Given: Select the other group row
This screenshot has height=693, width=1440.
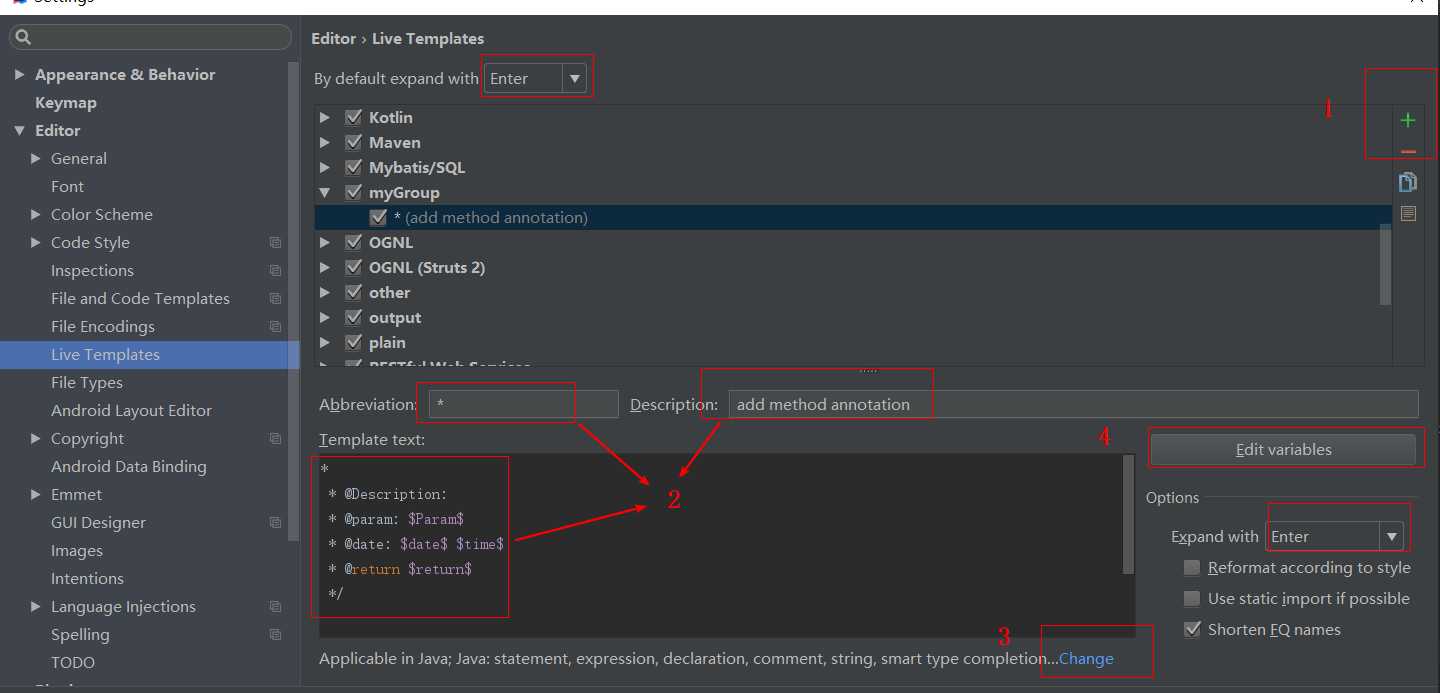Looking at the screenshot, I should click(x=853, y=292).
